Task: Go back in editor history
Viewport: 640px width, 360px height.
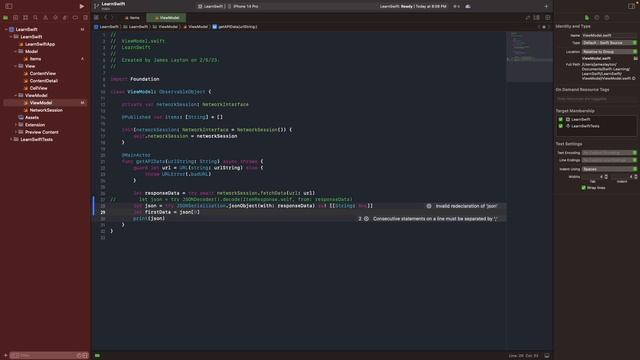Action: pyautogui.click(x=105, y=18)
